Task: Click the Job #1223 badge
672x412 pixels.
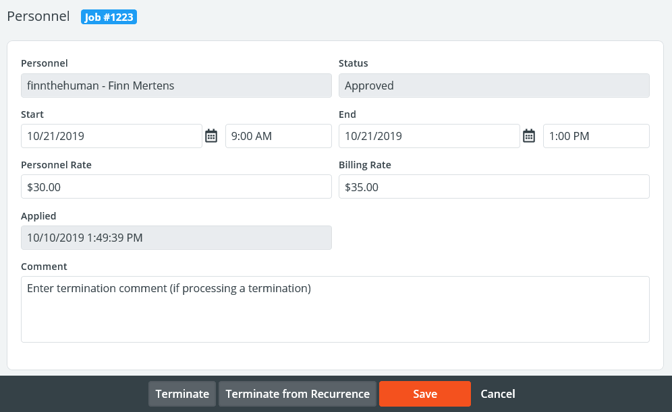Action: click(x=108, y=17)
